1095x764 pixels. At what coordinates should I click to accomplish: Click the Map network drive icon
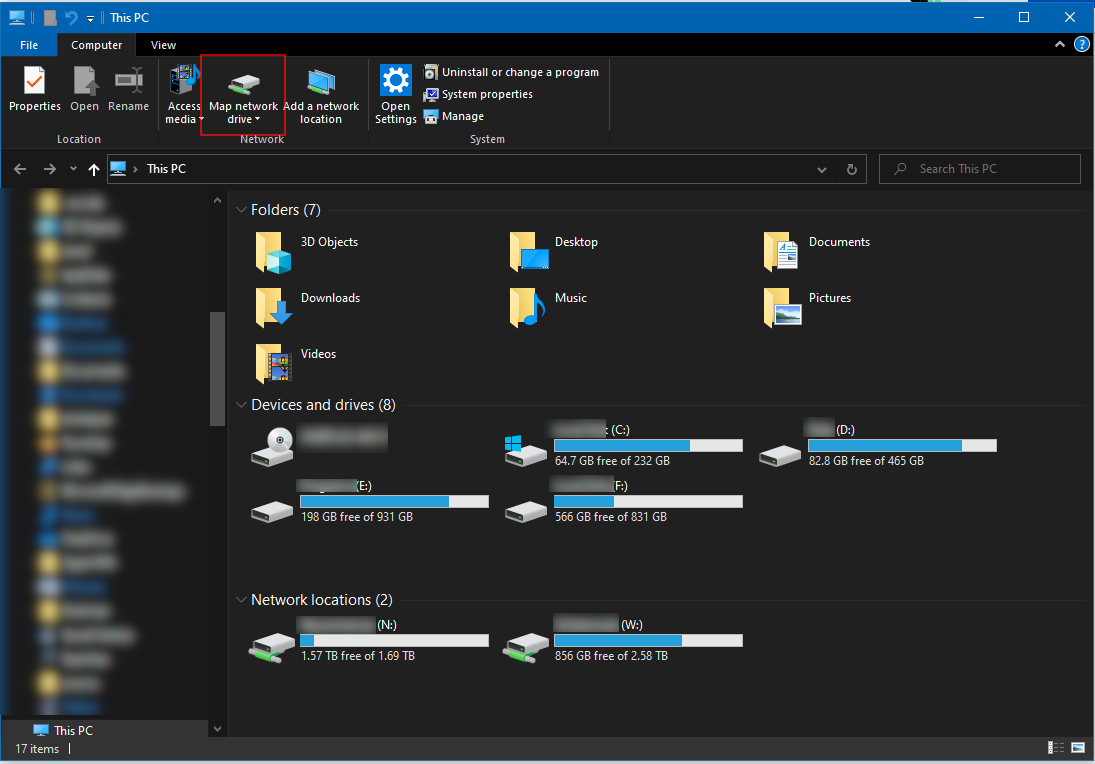tap(243, 83)
